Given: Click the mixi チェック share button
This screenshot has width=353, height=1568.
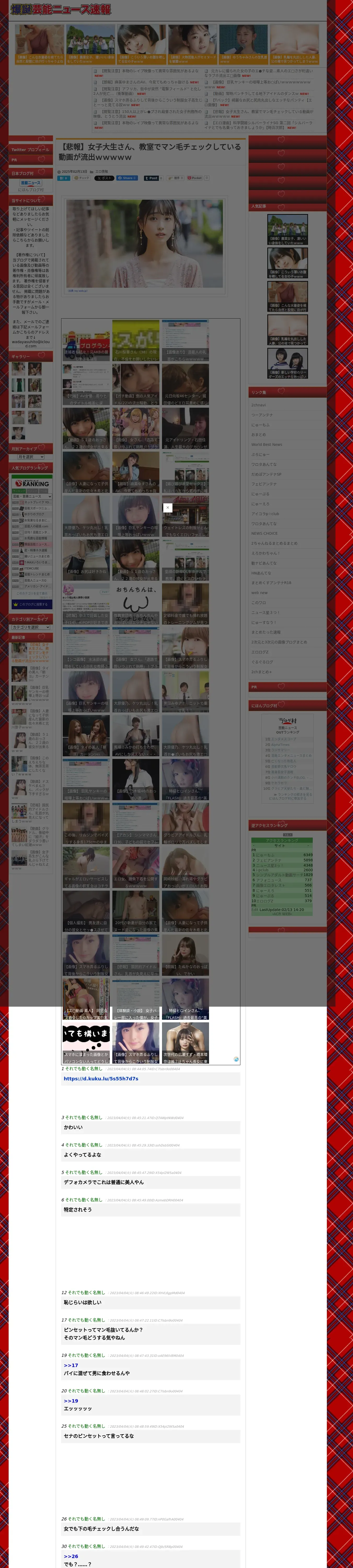Looking at the screenshot, I should (x=82, y=178).
